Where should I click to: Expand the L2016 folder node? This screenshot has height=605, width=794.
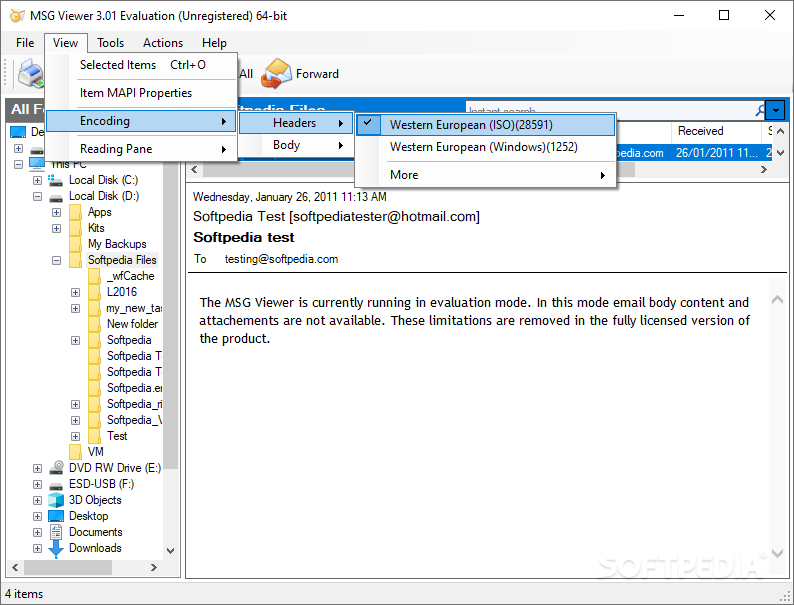tap(75, 292)
